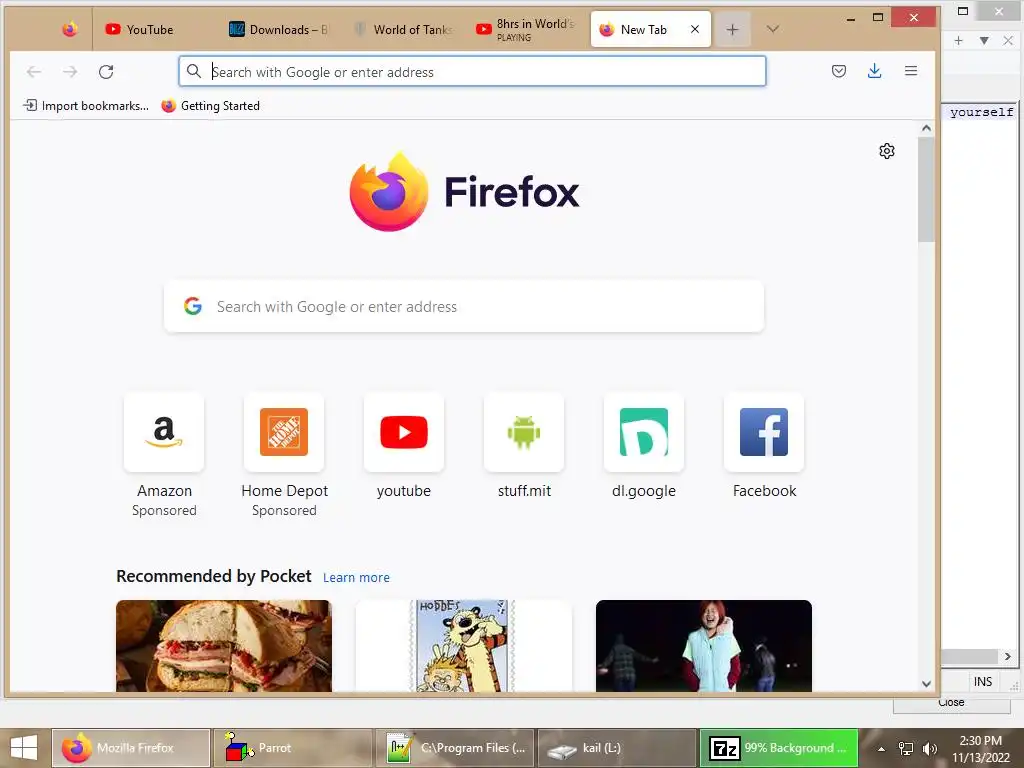The width and height of the screenshot is (1024, 768).
Task: Click scroll right arrow in background window
Action: [1007, 656]
